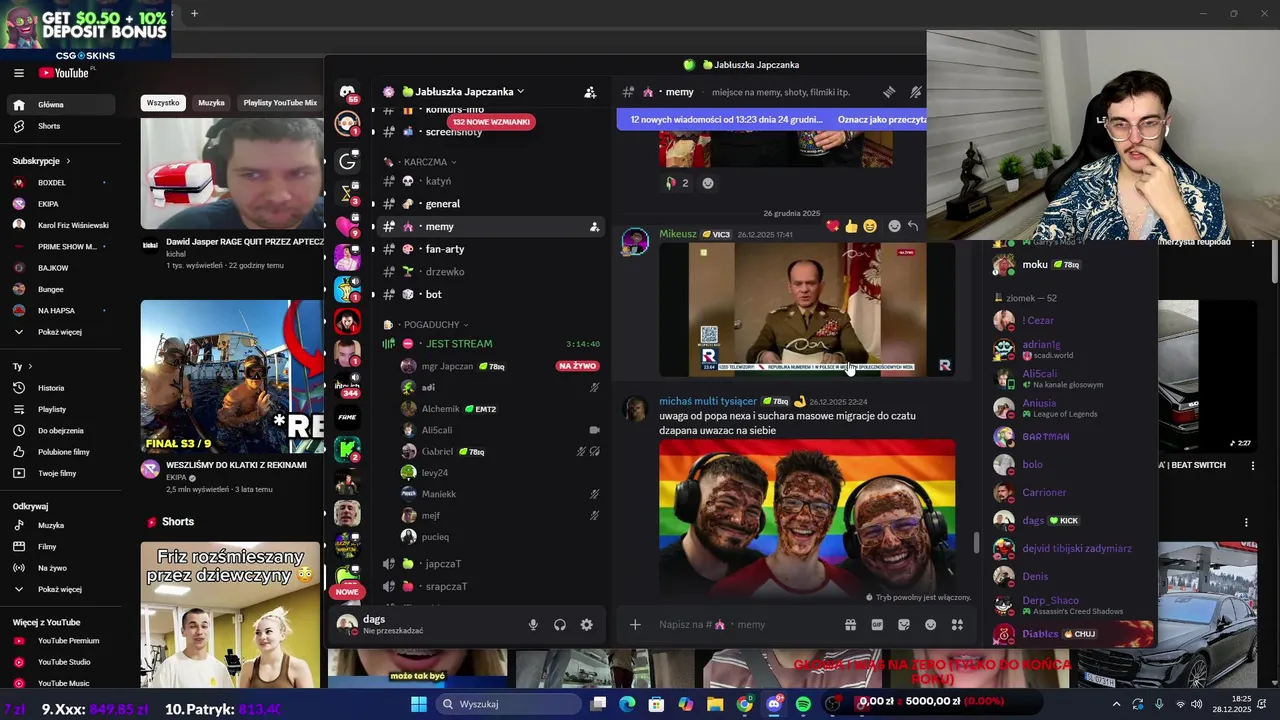Viewport: 1280px width, 720px height.
Task: Open Chrome from the Windows taskbar
Action: pyautogui.click(x=745, y=704)
